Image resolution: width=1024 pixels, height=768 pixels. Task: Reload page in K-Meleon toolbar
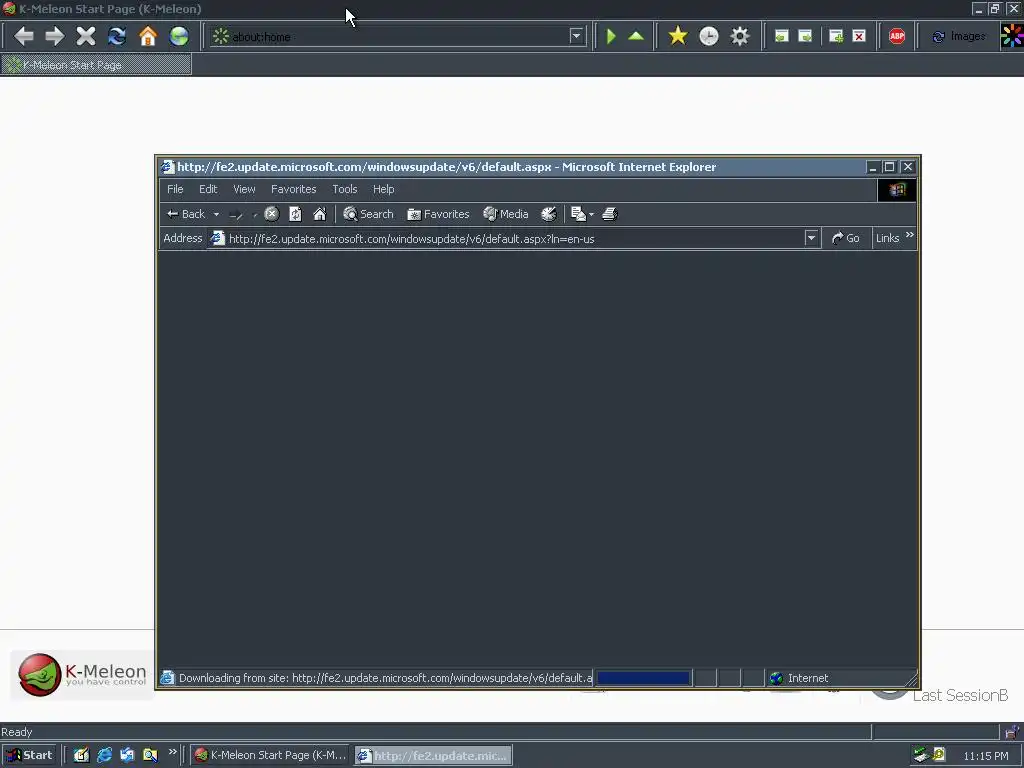click(117, 36)
